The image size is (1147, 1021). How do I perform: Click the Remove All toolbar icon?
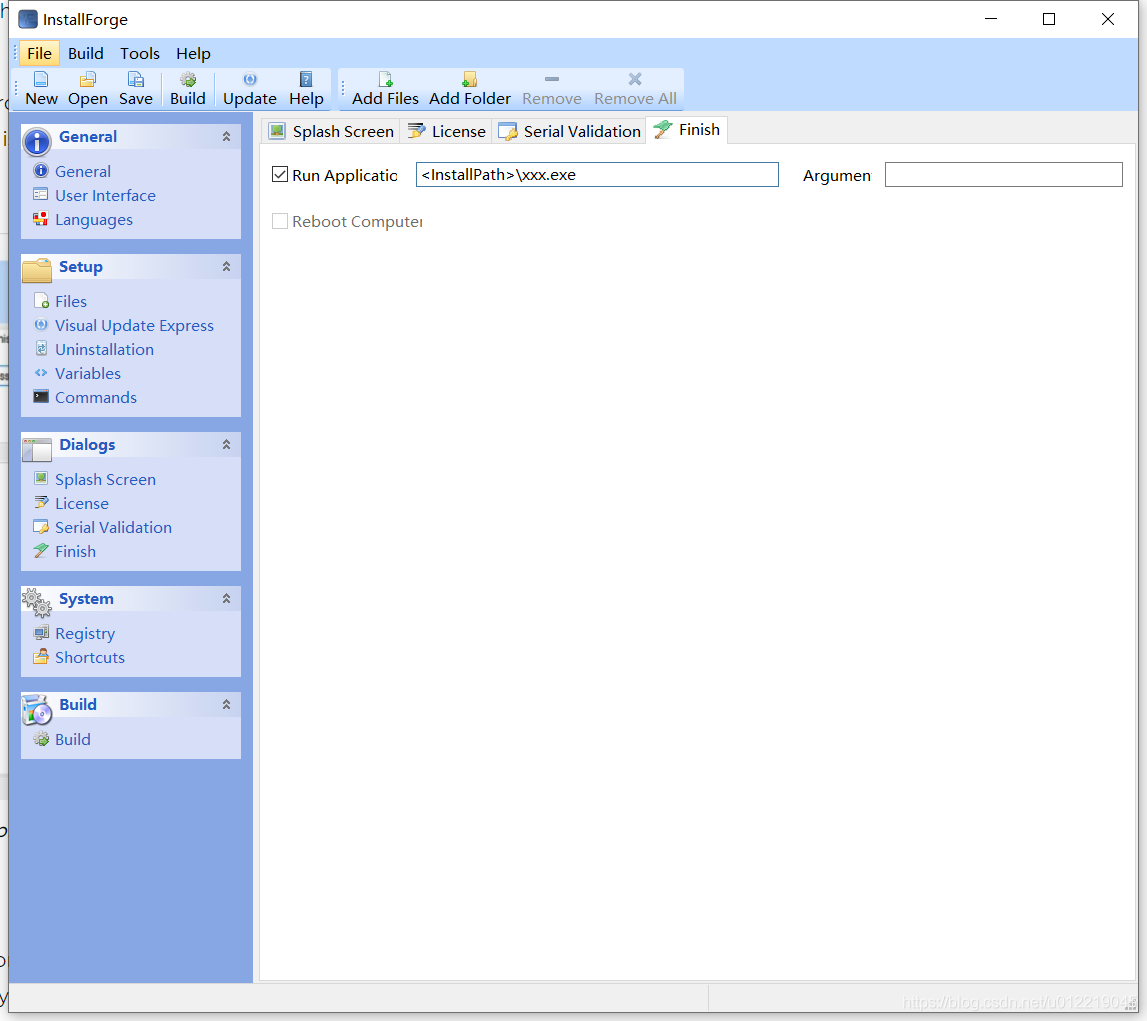635,79
